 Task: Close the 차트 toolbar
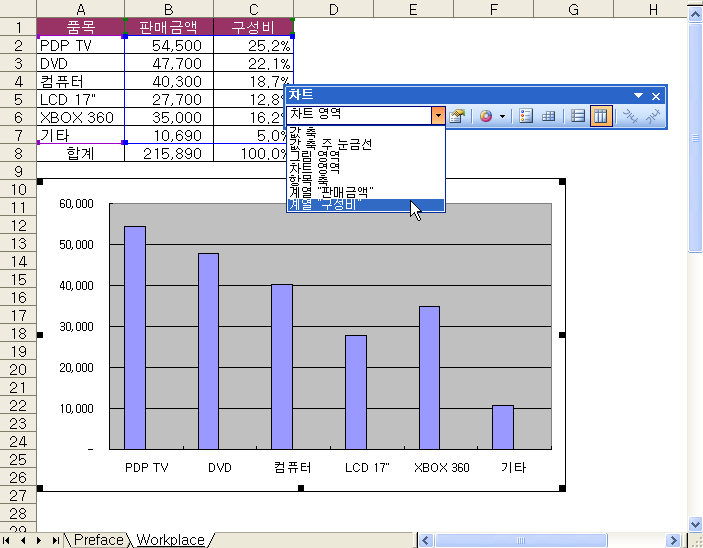656,96
